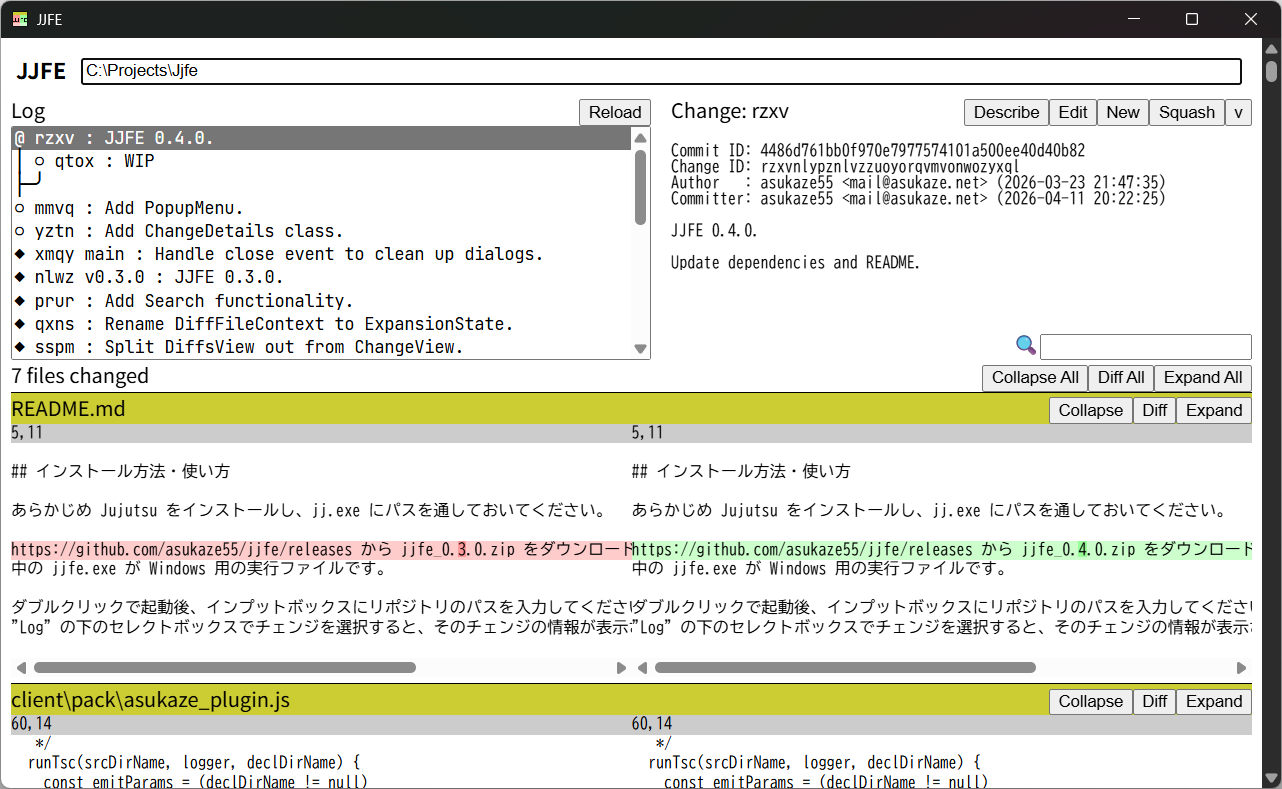Click Collapse All files button
Image resolution: width=1282 pixels, height=789 pixels.
(1035, 377)
